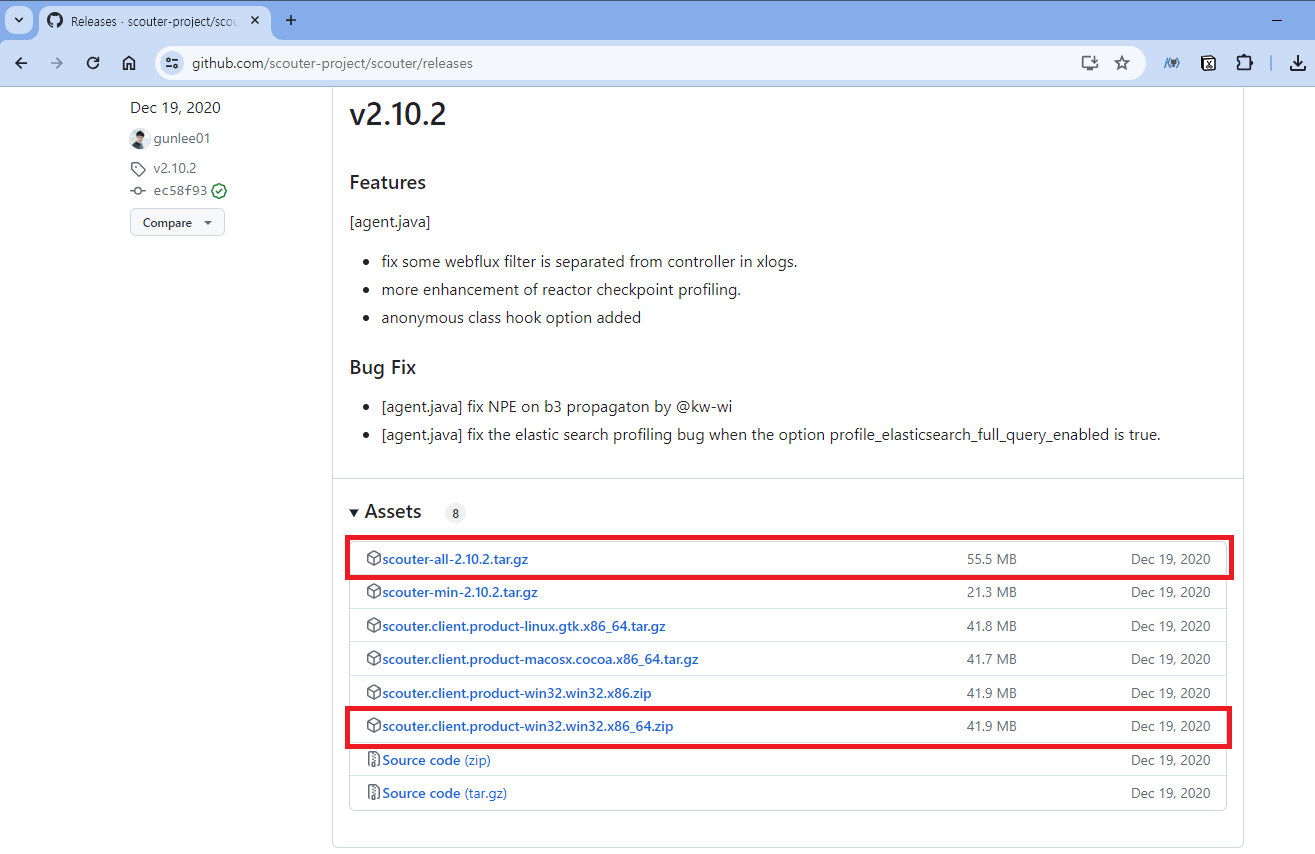1315x854 pixels.
Task: Collapse the Assets section
Action: pyautogui.click(x=354, y=511)
